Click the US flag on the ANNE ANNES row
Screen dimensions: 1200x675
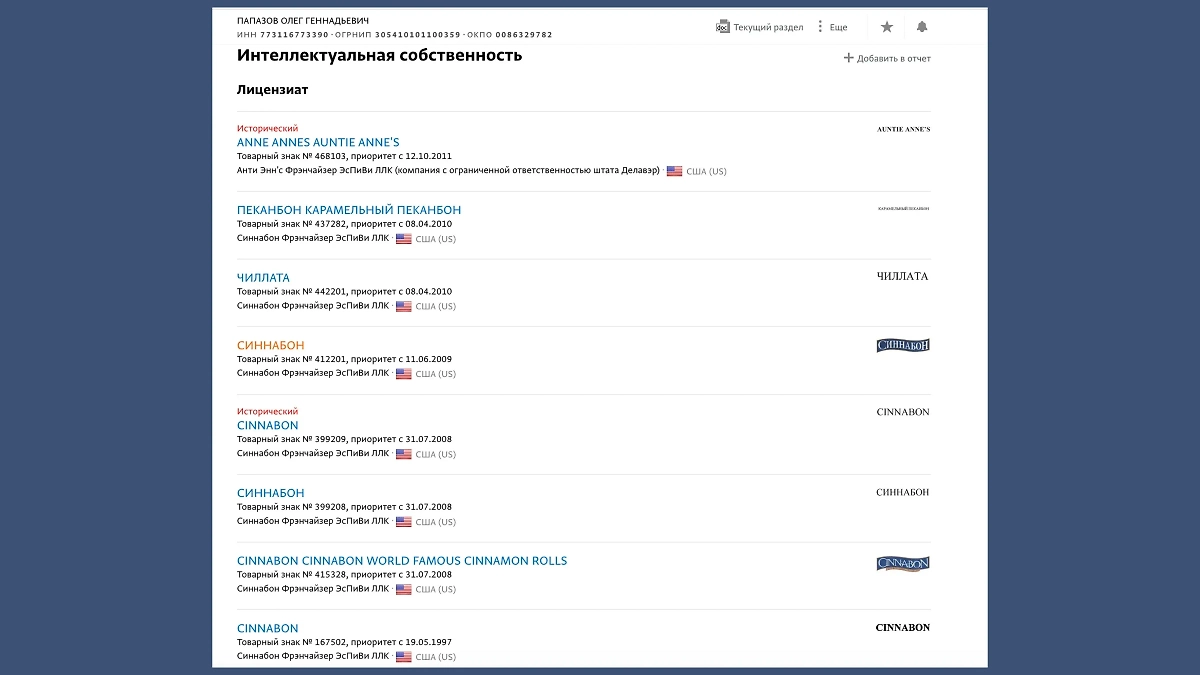675,170
